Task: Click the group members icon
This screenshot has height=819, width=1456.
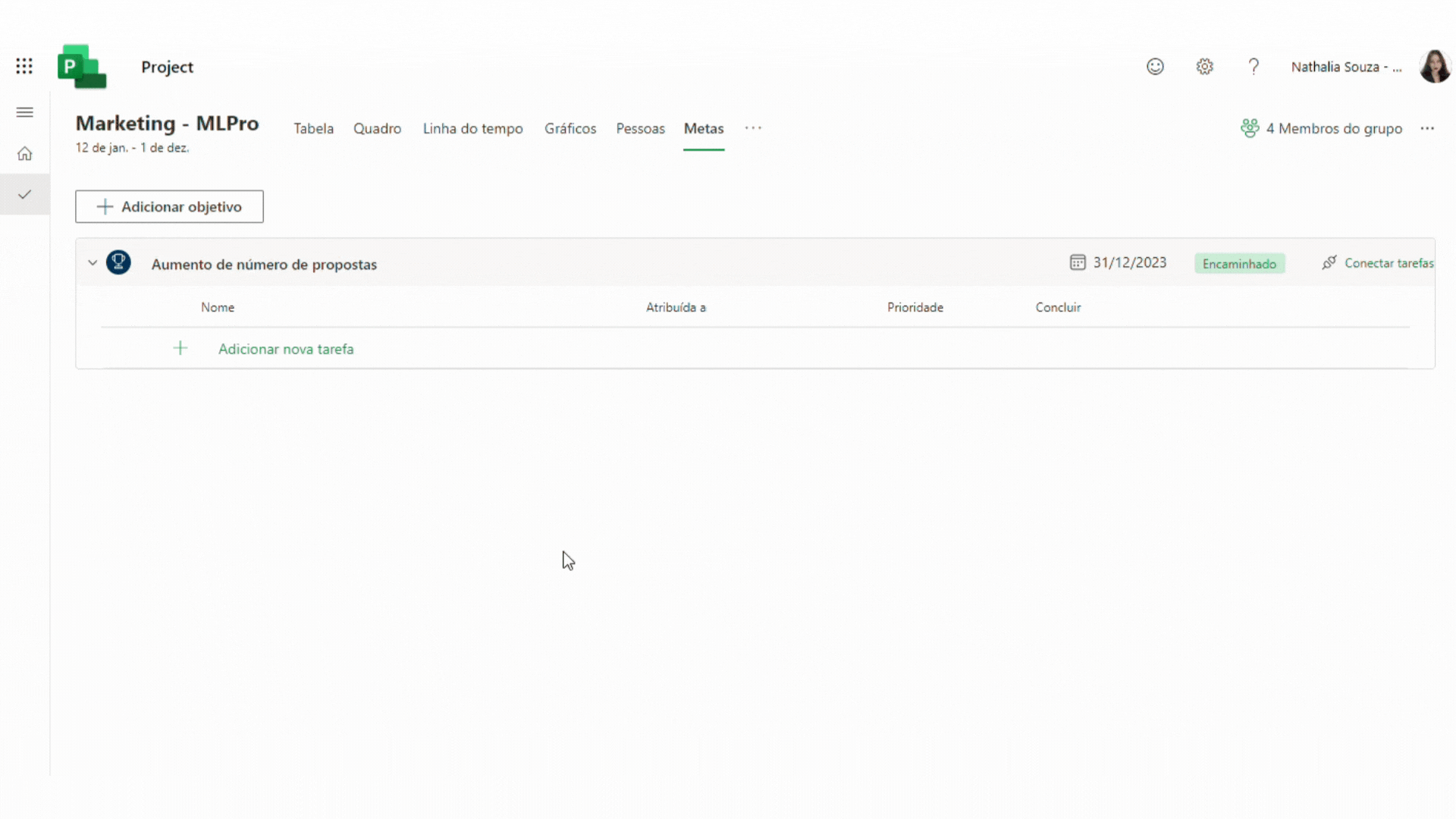Action: tap(1250, 128)
